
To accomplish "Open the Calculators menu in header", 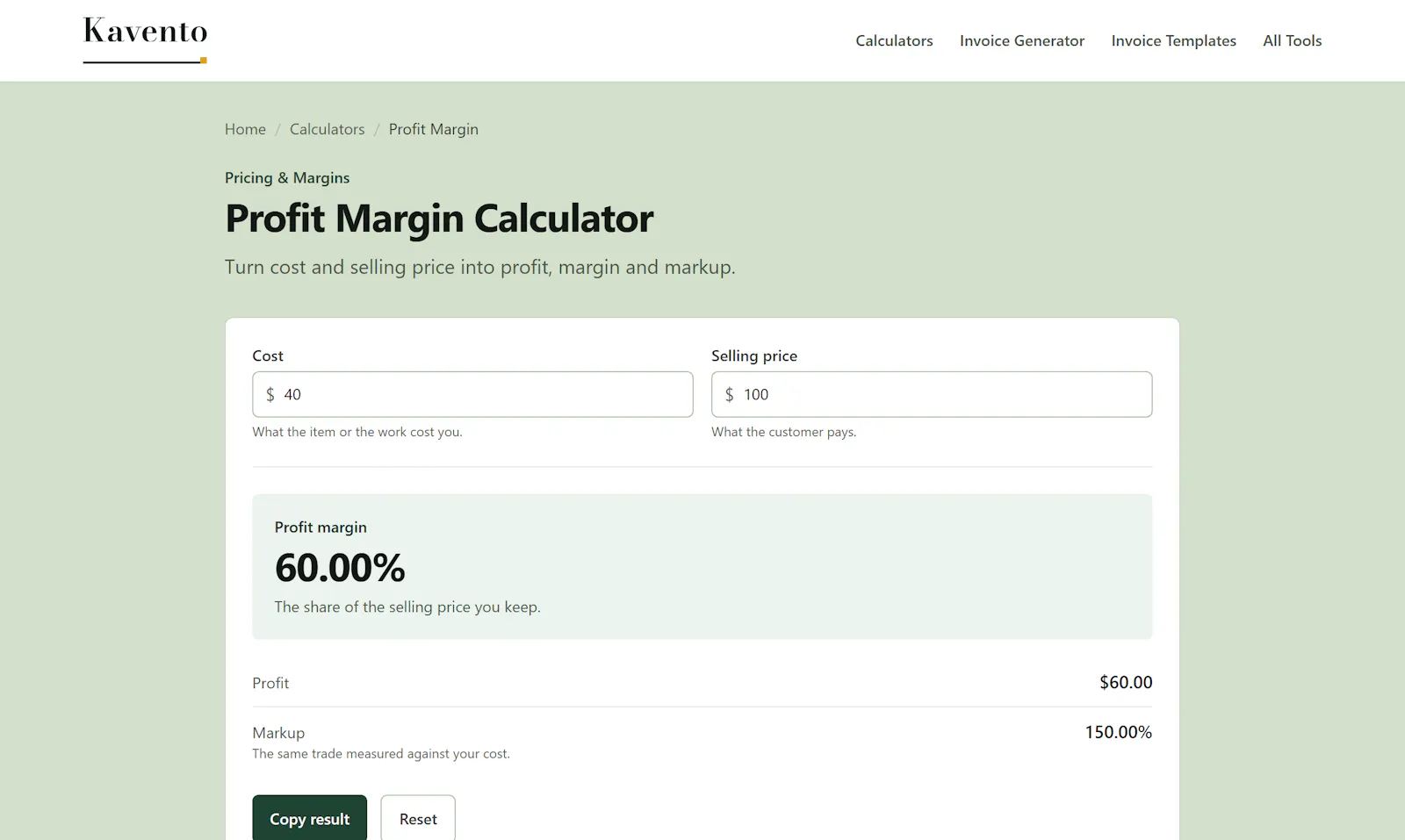I will [x=894, y=41].
